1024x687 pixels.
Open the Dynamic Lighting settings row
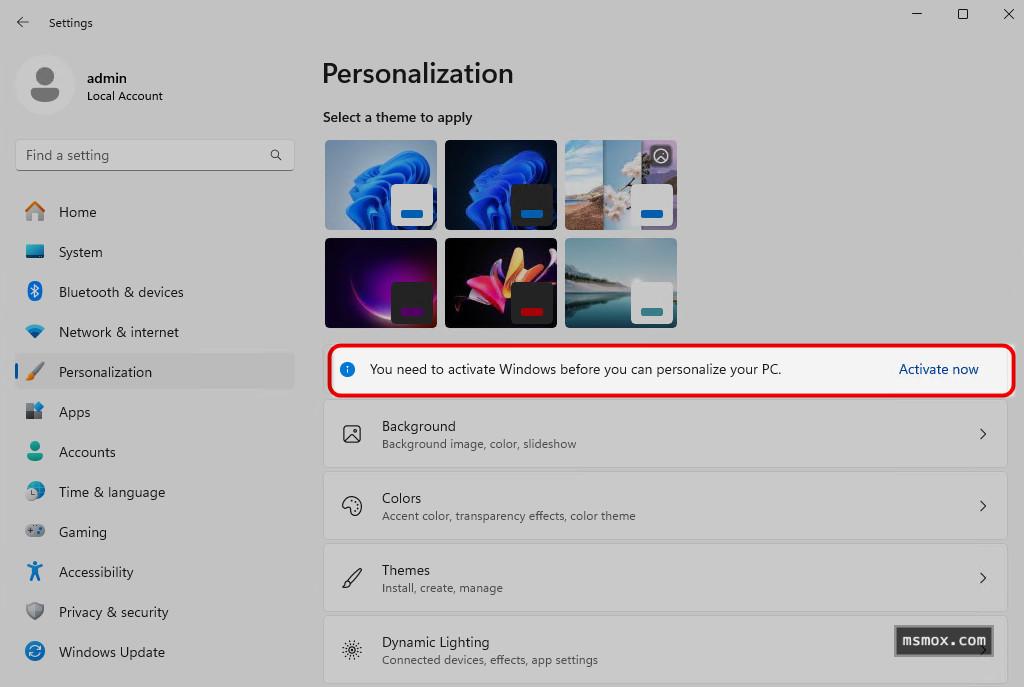tap(600, 650)
